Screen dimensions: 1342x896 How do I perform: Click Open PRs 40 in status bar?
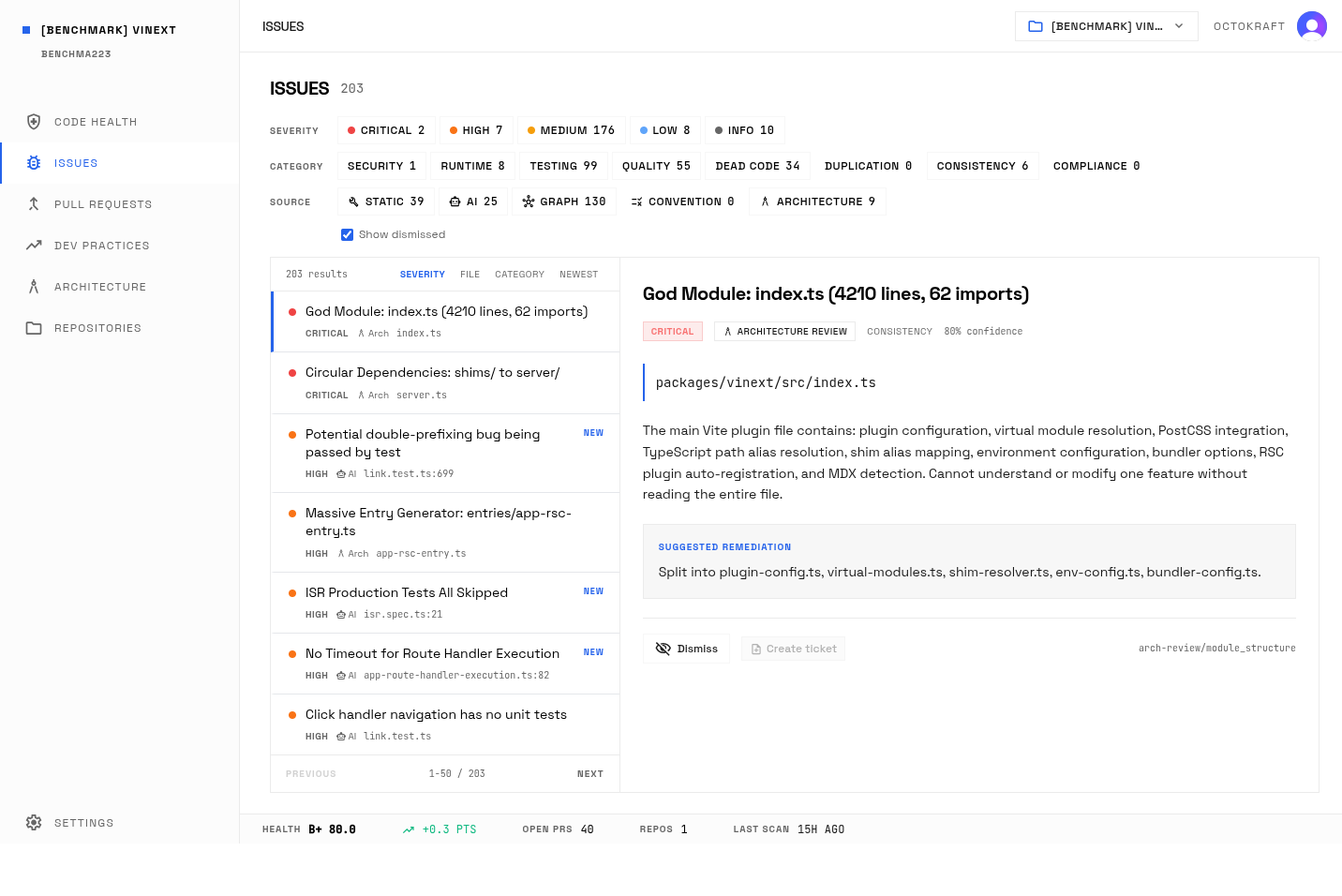pyautogui.click(x=558, y=829)
